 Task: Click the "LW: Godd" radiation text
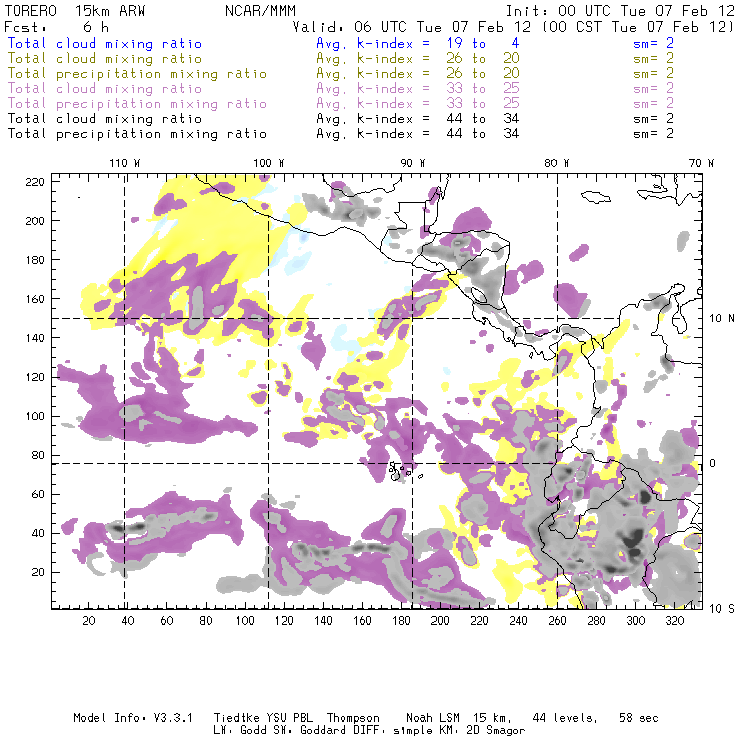(x=240, y=731)
